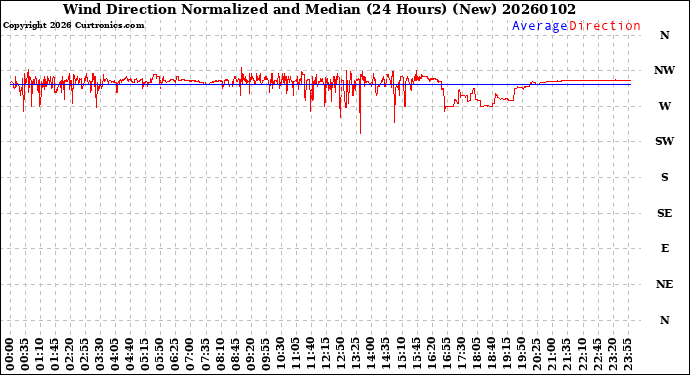Click the bottom N axis label
This screenshot has width=690, height=375.
coord(664,320)
